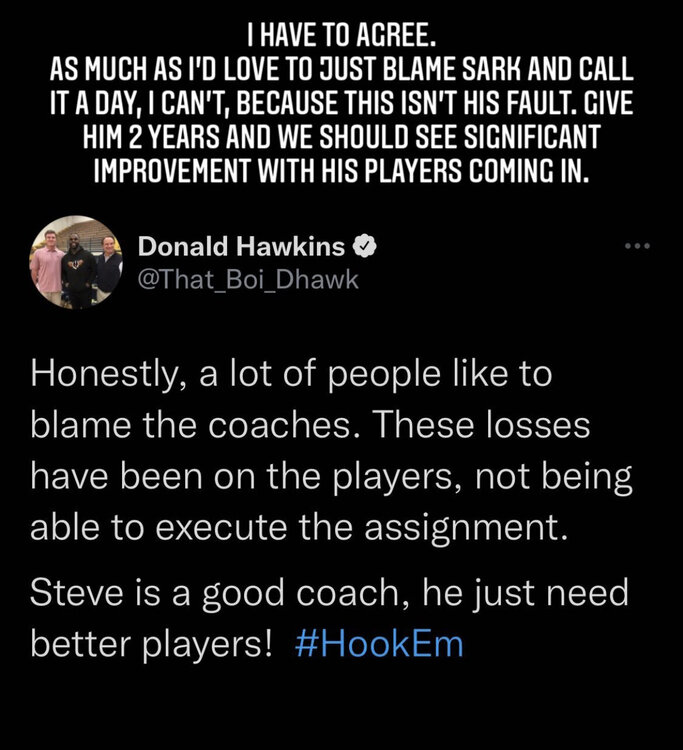The width and height of the screenshot is (683, 750).
Task: Open the @That_Boi_Dhawk handle link
Action: tap(248, 280)
